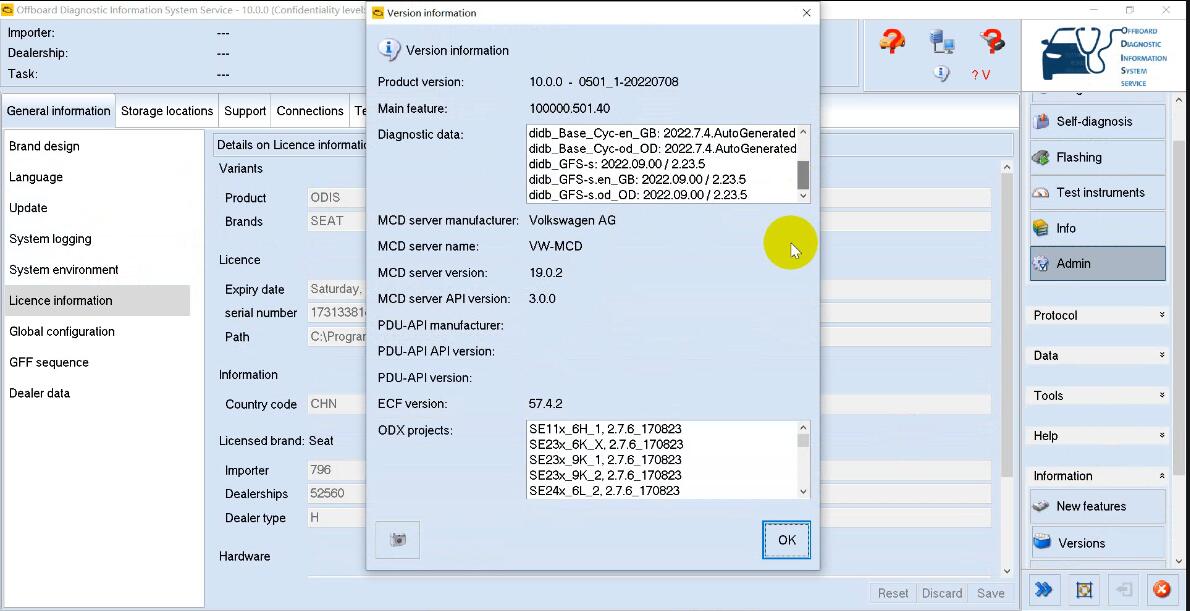
Task: Click the Discard button
Action: click(x=942, y=594)
